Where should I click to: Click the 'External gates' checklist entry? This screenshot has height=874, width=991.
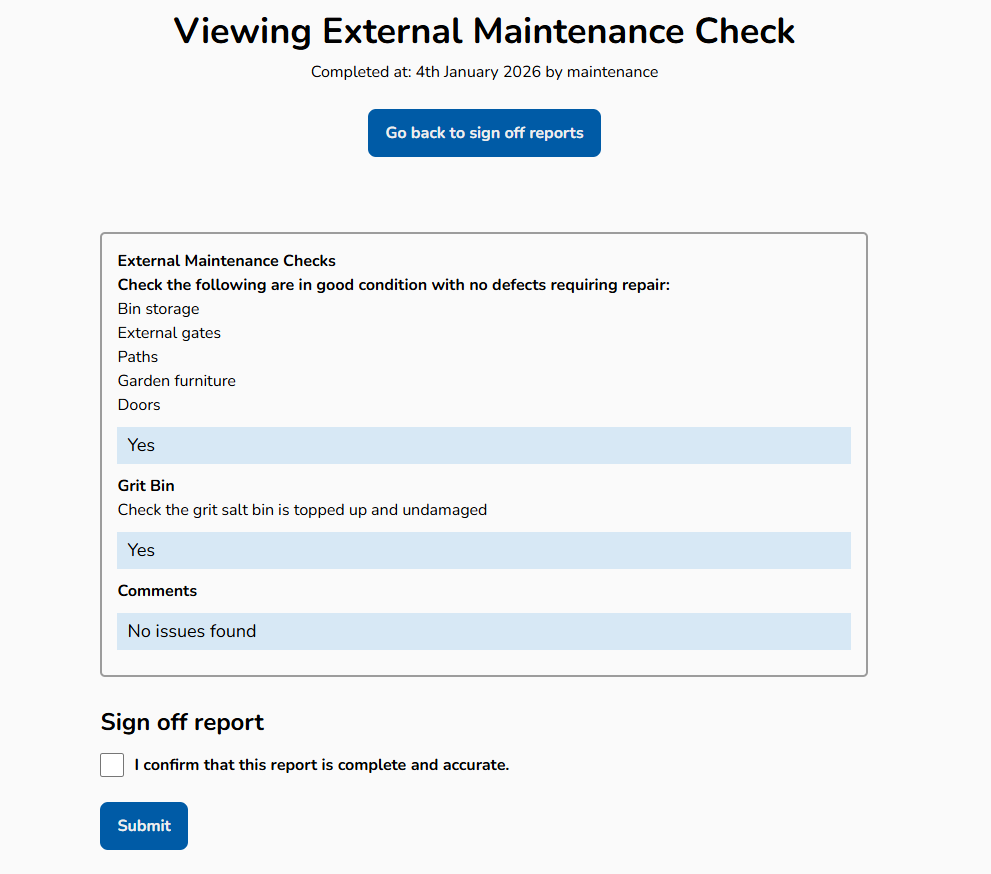click(169, 332)
